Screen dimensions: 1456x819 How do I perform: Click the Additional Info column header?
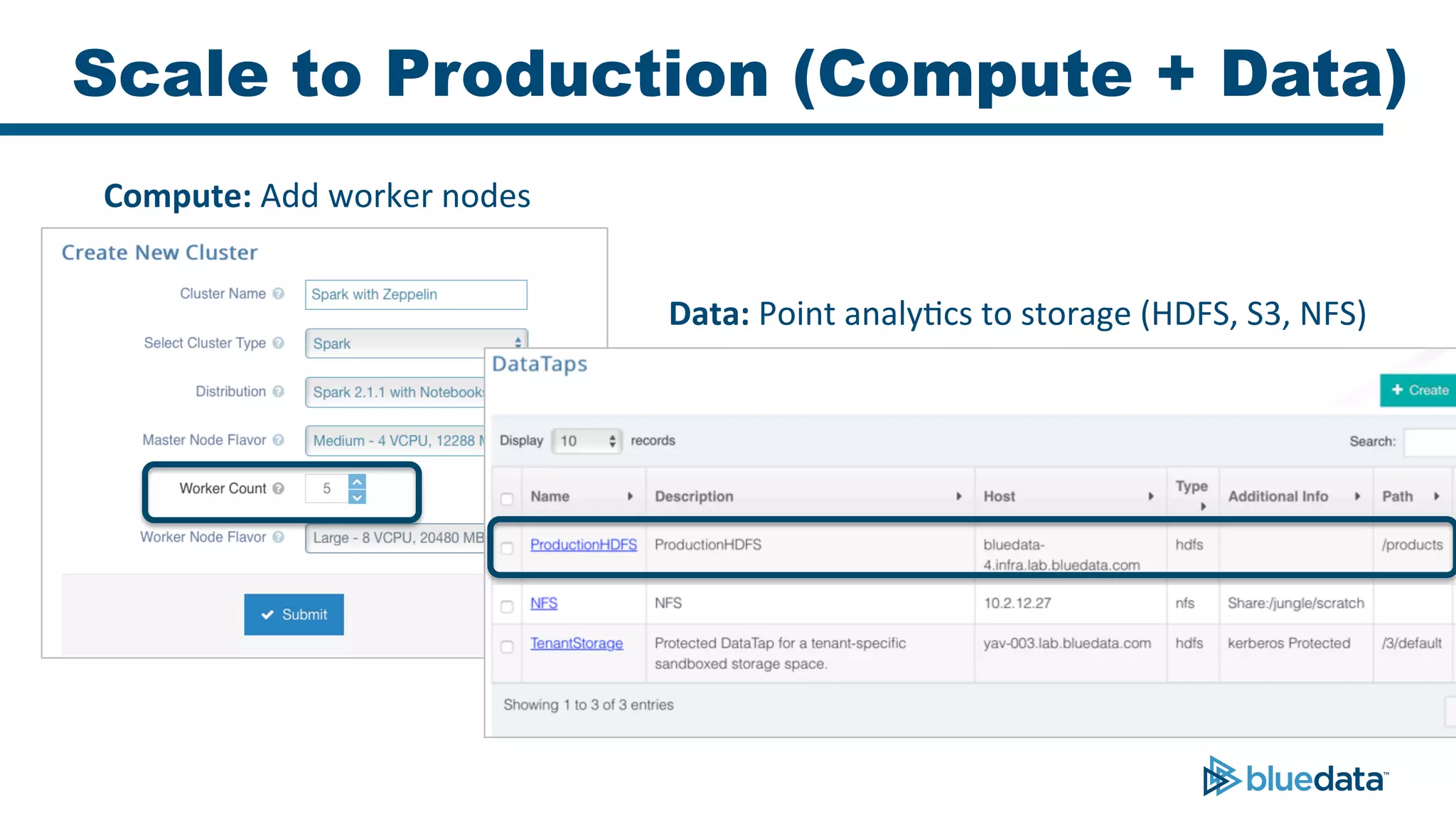coord(1278,496)
